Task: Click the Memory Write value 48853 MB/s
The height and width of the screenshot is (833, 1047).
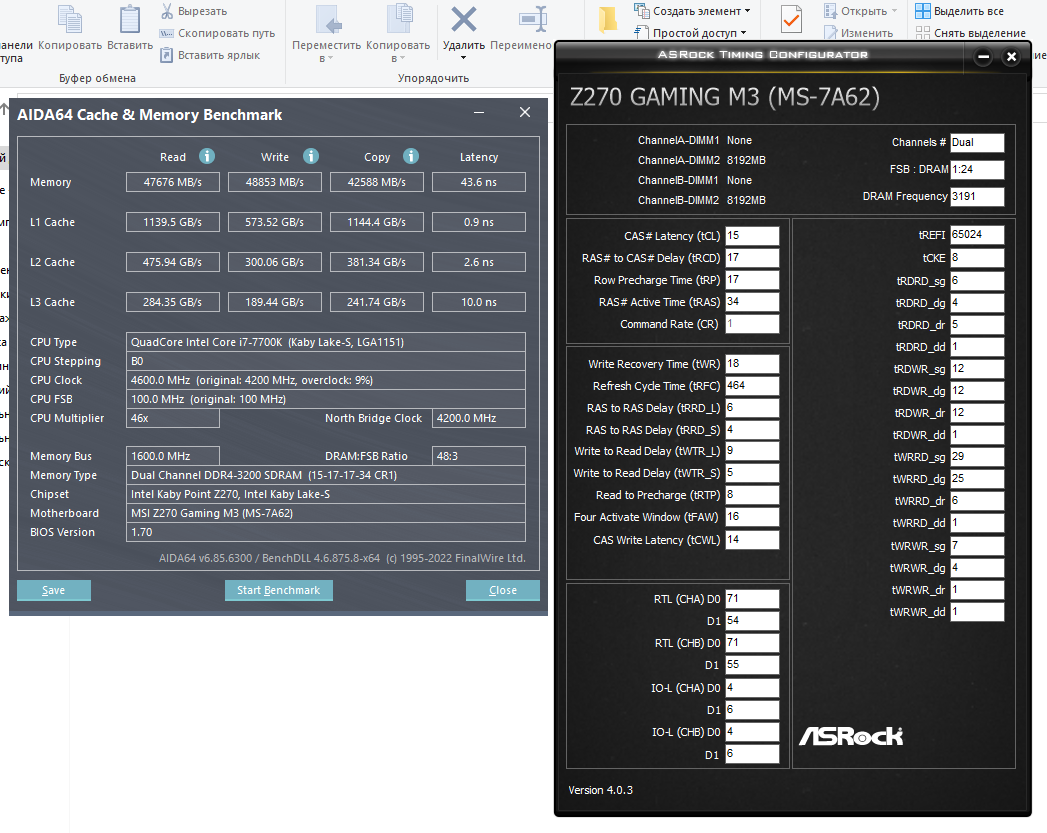Action: pos(274,182)
